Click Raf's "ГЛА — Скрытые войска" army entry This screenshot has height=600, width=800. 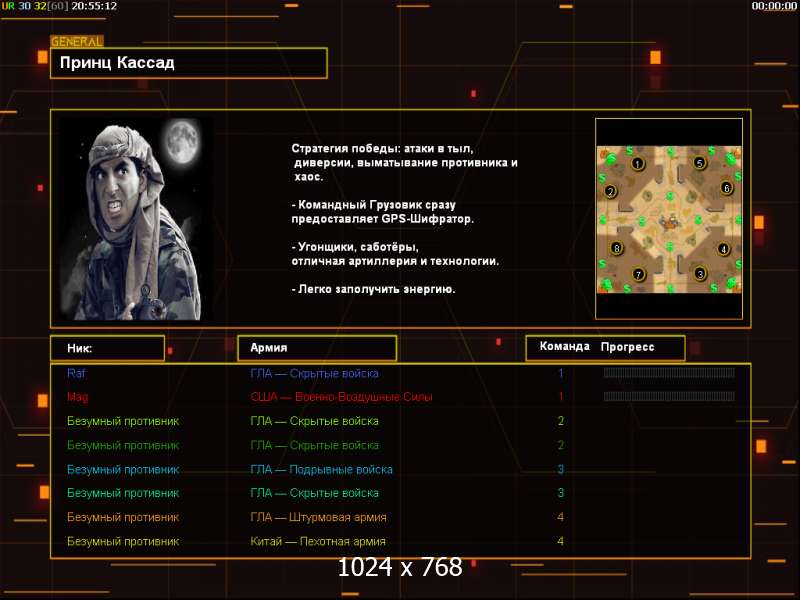[314, 373]
